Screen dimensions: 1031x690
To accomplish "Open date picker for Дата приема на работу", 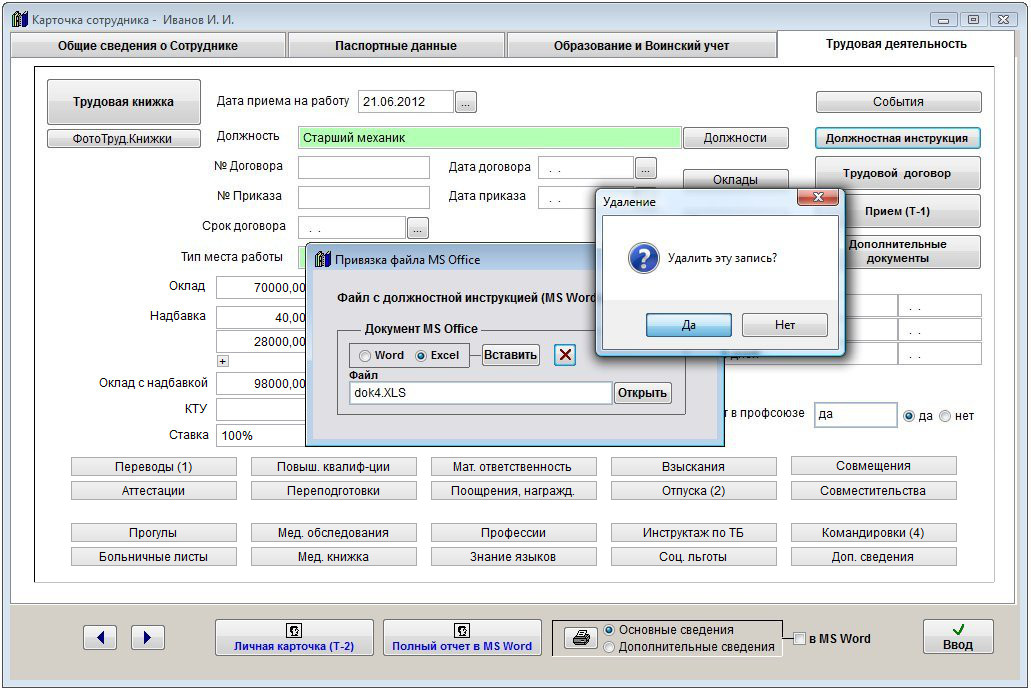I will pyautogui.click(x=467, y=102).
